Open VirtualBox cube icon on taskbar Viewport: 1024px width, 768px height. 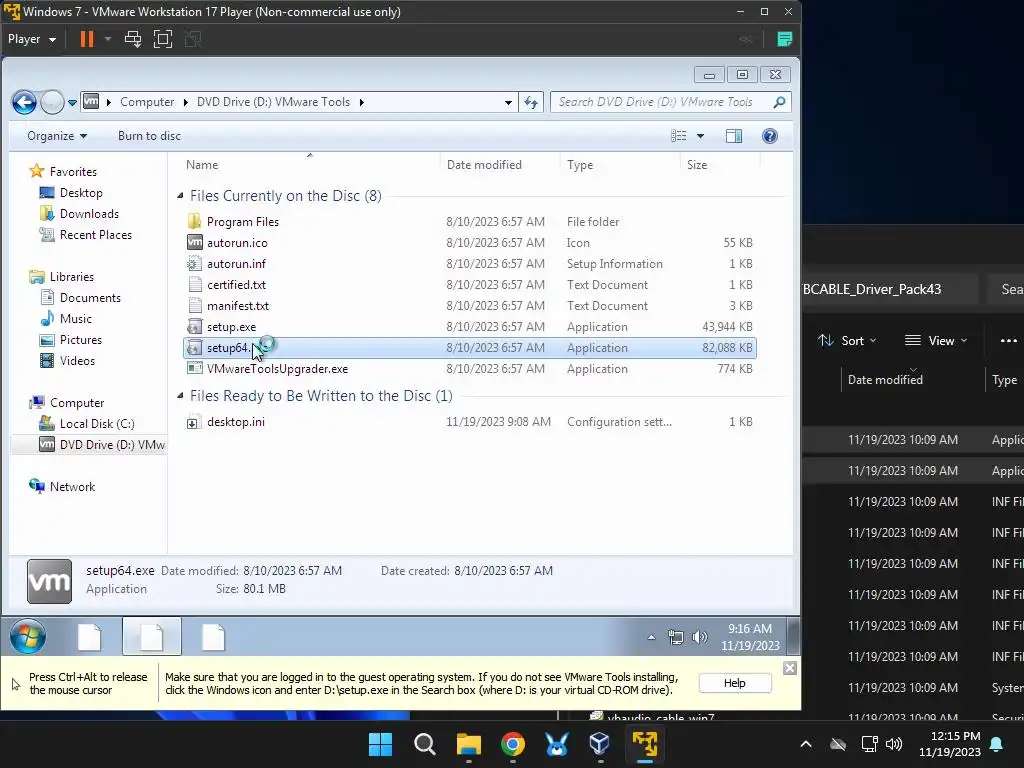600,744
